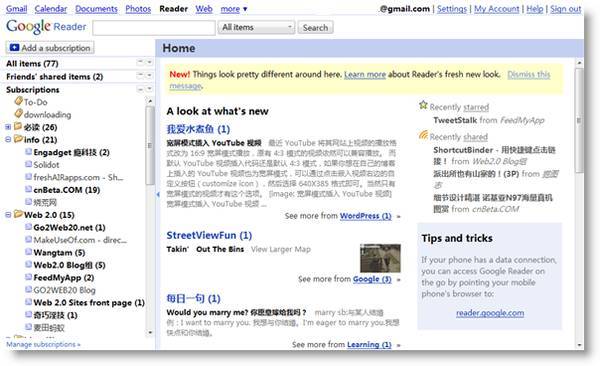
Task: Click the Engadget feed icon
Action: 28,152
